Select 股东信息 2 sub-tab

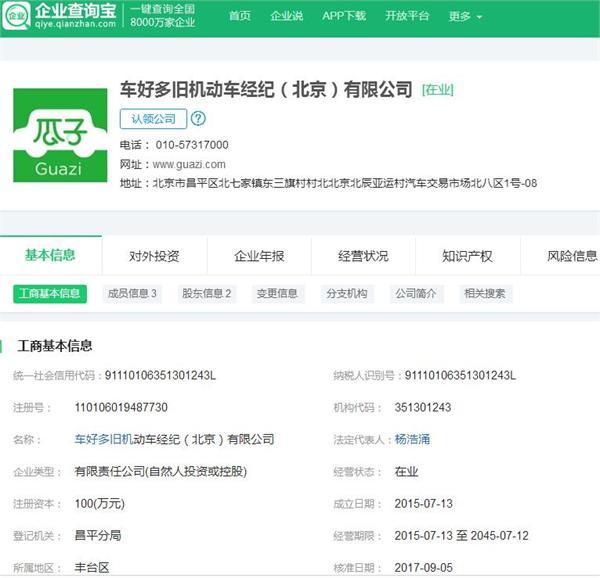pyautogui.click(x=207, y=294)
